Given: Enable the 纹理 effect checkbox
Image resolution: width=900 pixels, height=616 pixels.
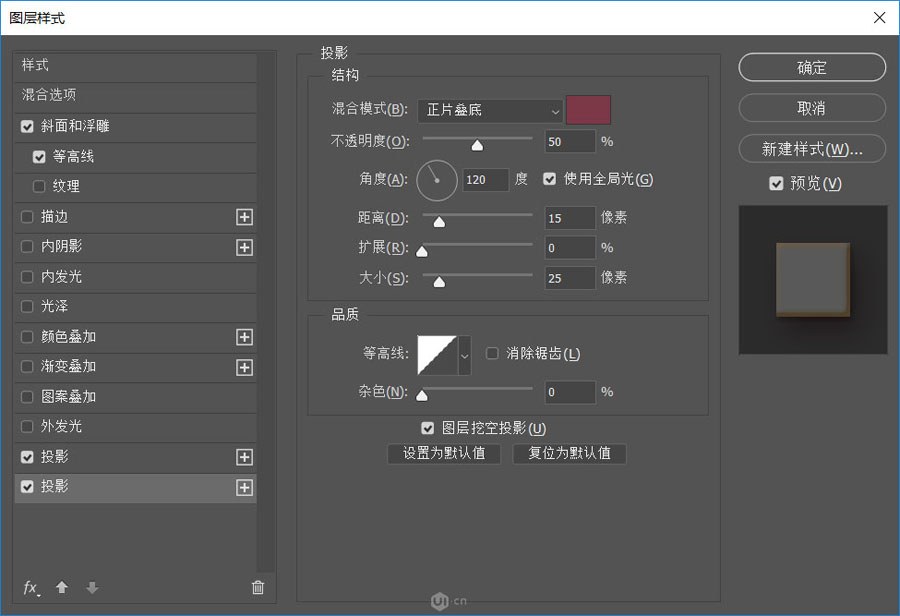Looking at the screenshot, I should coord(37,187).
